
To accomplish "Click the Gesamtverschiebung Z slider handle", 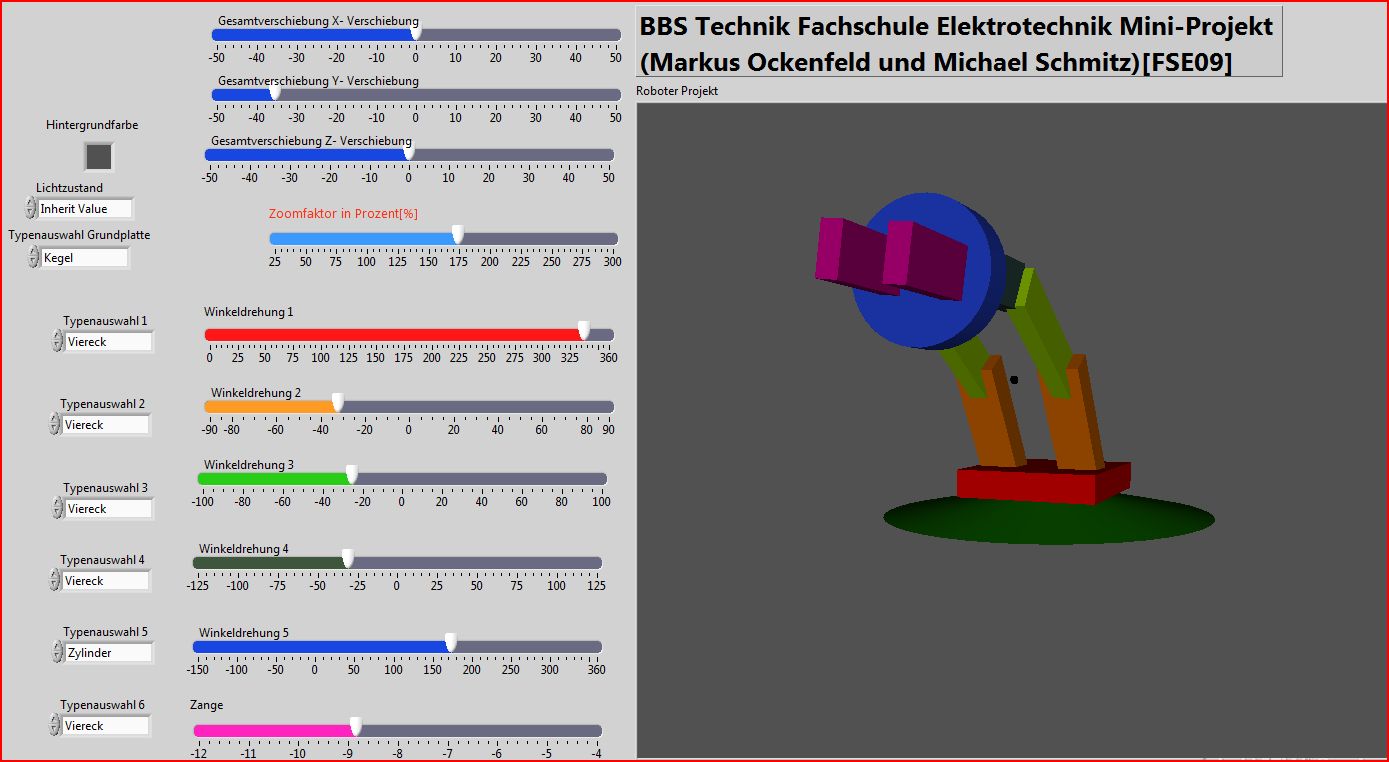I will point(409,154).
